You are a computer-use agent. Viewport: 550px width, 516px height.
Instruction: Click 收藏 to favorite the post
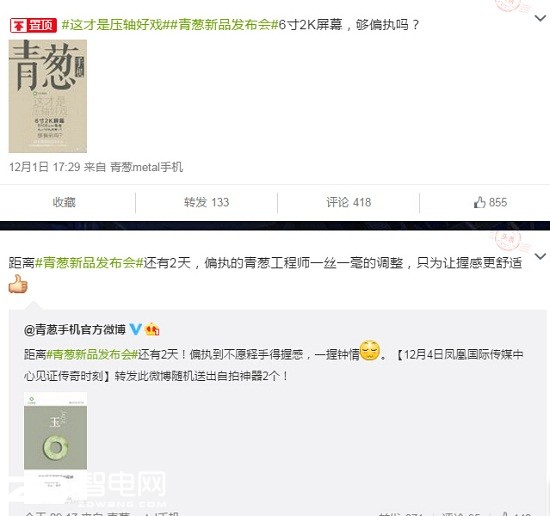(64, 202)
